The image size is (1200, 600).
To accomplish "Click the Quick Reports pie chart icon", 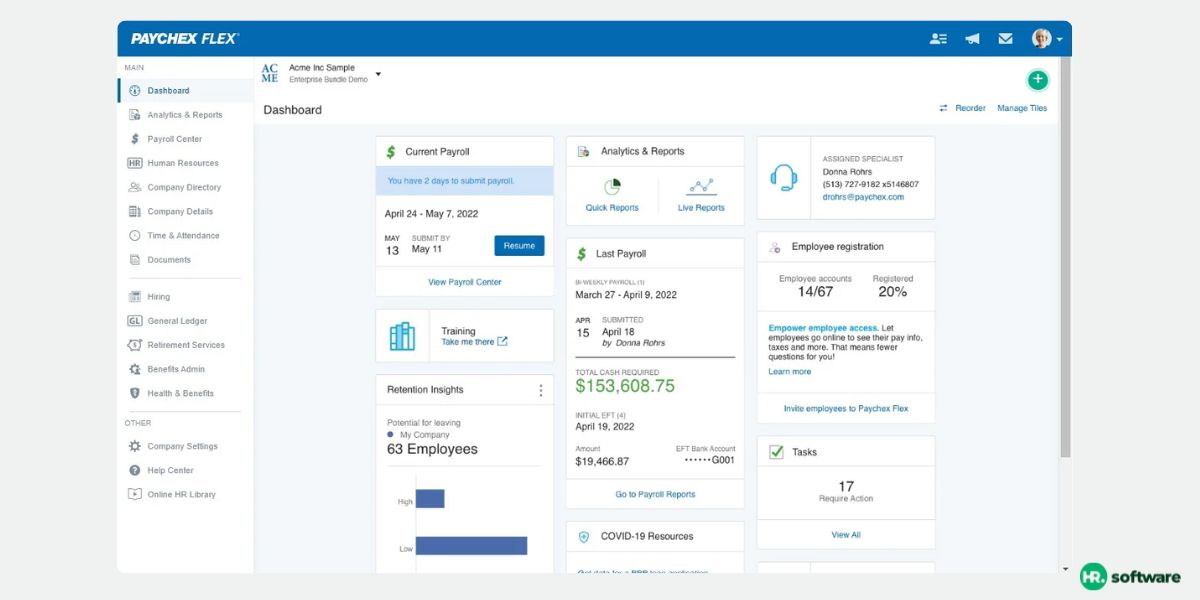I will pos(612,187).
